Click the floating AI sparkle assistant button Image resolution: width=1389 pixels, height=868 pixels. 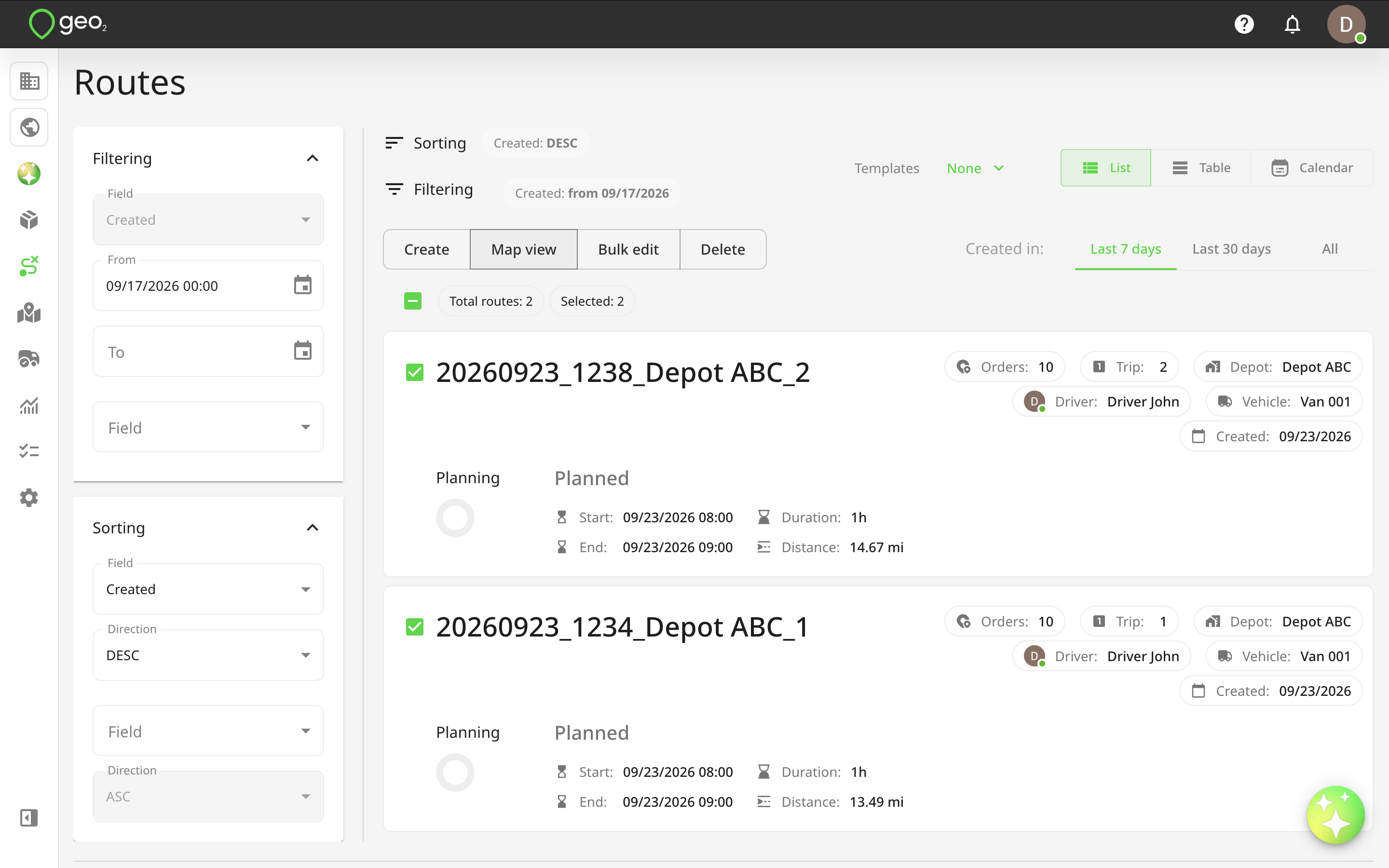coord(1335,814)
